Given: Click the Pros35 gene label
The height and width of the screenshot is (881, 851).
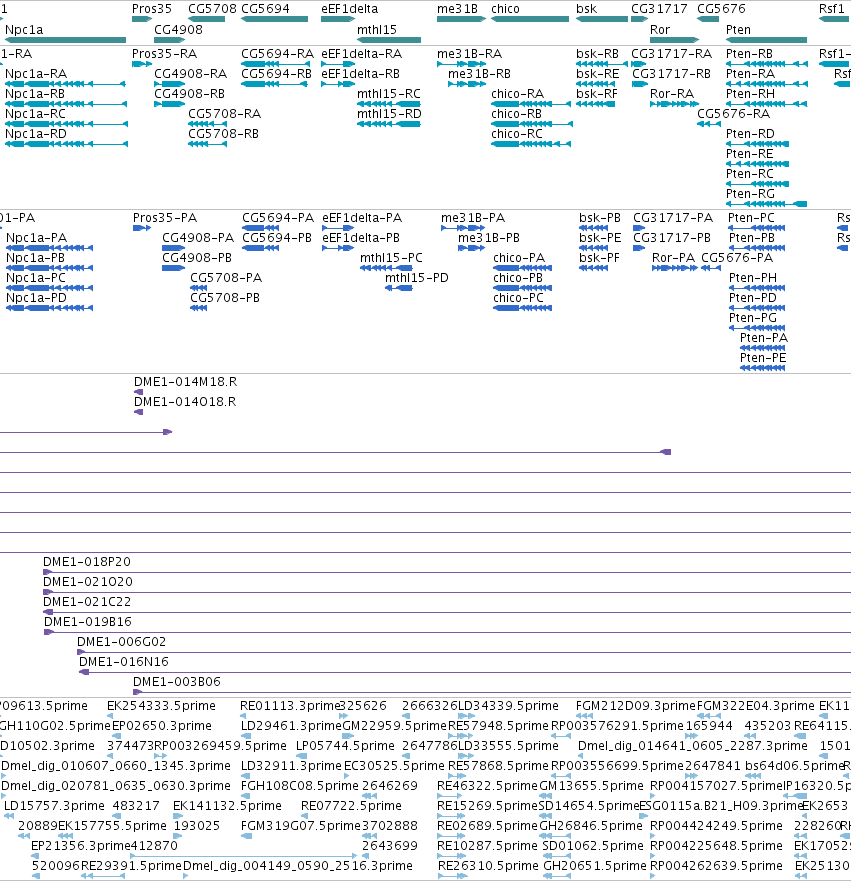Looking at the screenshot, I should [152, 9].
